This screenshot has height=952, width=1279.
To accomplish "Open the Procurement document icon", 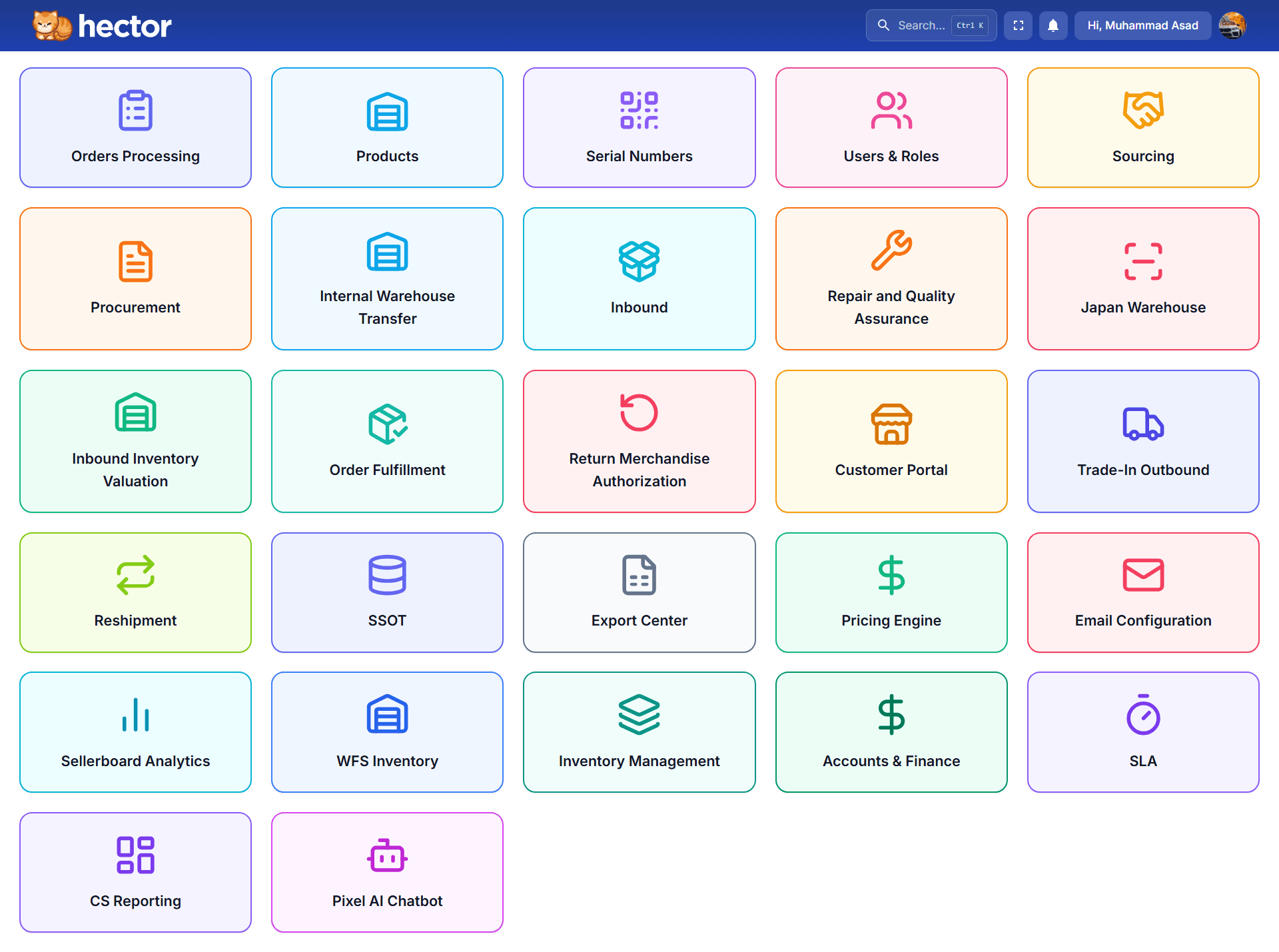I will (x=135, y=262).
